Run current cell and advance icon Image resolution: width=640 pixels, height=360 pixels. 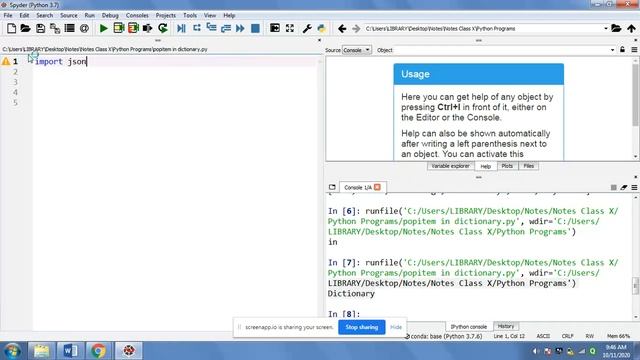pos(133,28)
